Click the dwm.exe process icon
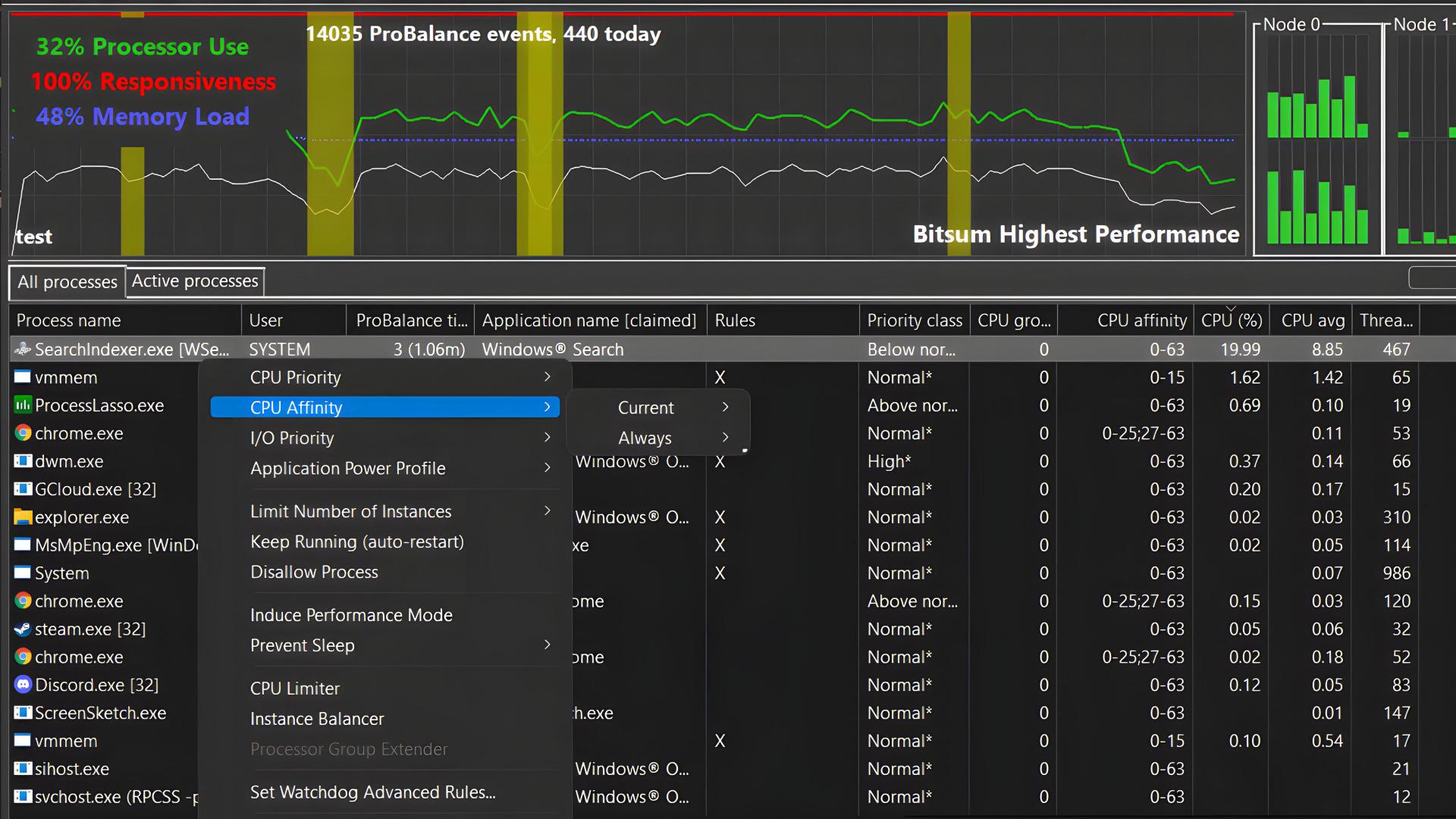 pos(23,461)
